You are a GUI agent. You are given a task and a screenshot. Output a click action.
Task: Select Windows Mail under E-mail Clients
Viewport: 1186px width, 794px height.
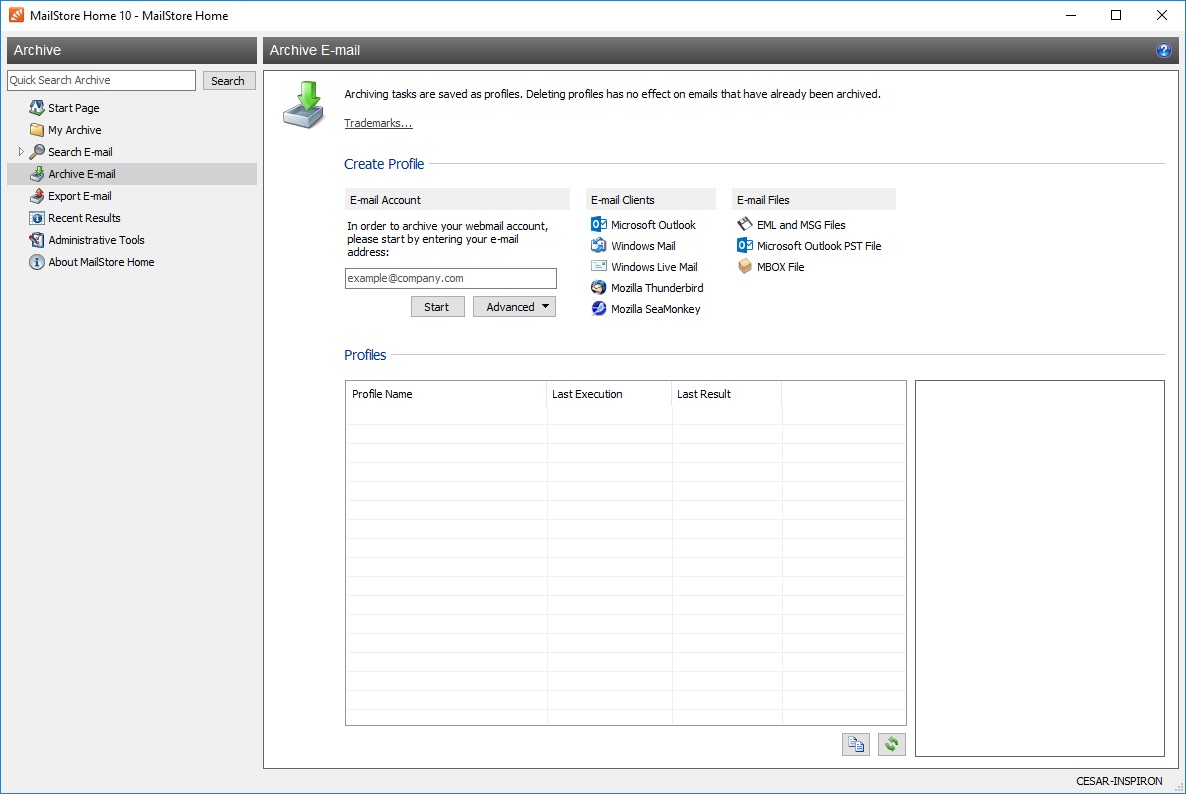click(644, 245)
